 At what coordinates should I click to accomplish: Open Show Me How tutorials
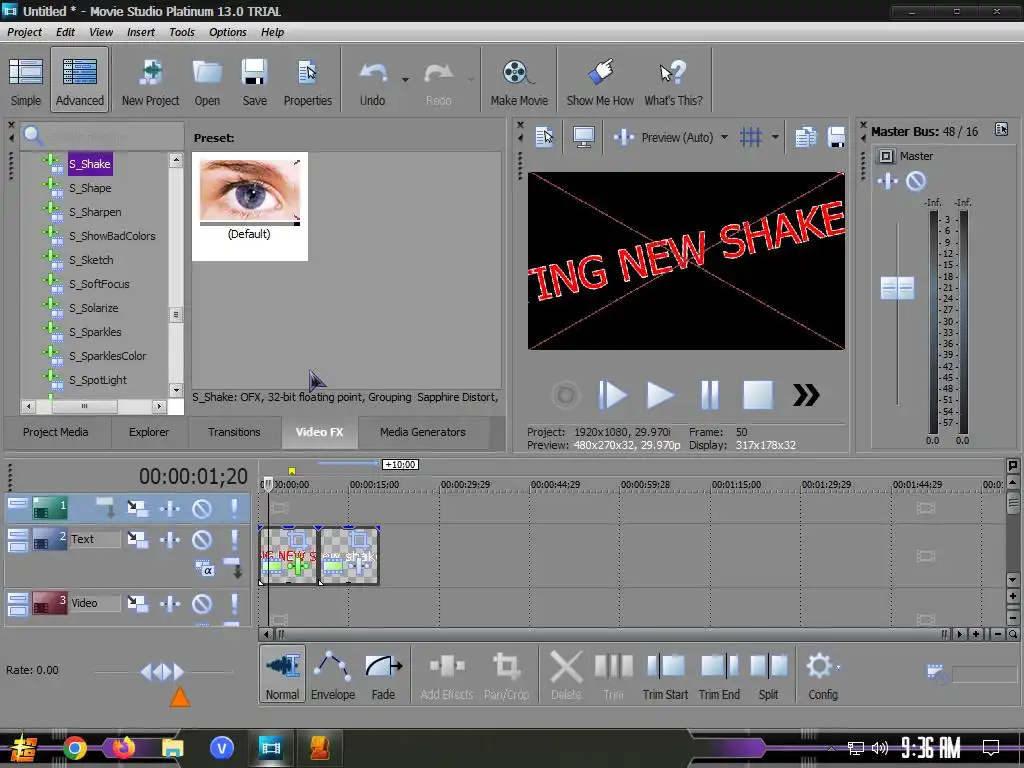(600, 82)
